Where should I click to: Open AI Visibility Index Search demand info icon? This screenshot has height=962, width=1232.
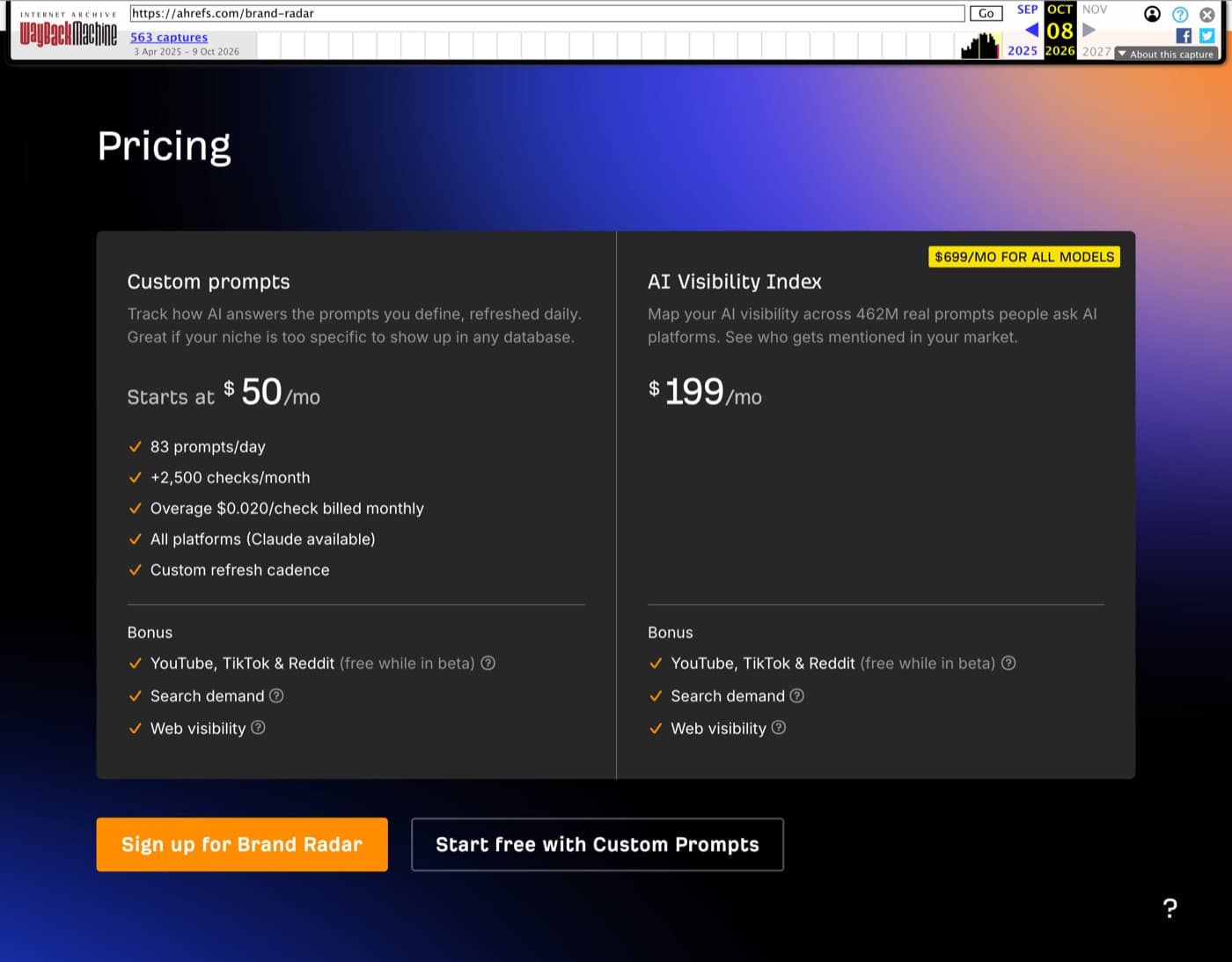[x=797, y=695]
